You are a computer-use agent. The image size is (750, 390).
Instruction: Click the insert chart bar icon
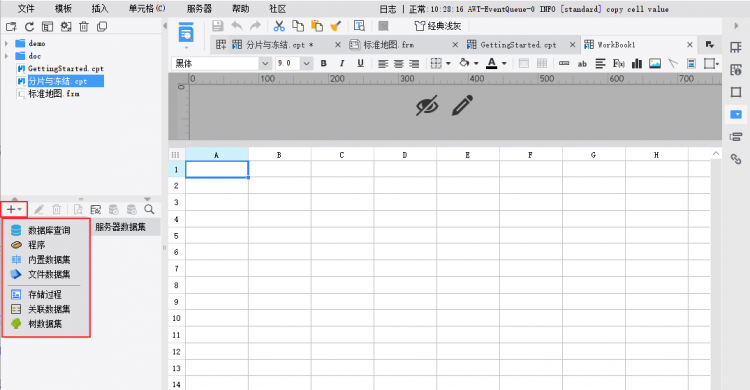tap(637, 63)
